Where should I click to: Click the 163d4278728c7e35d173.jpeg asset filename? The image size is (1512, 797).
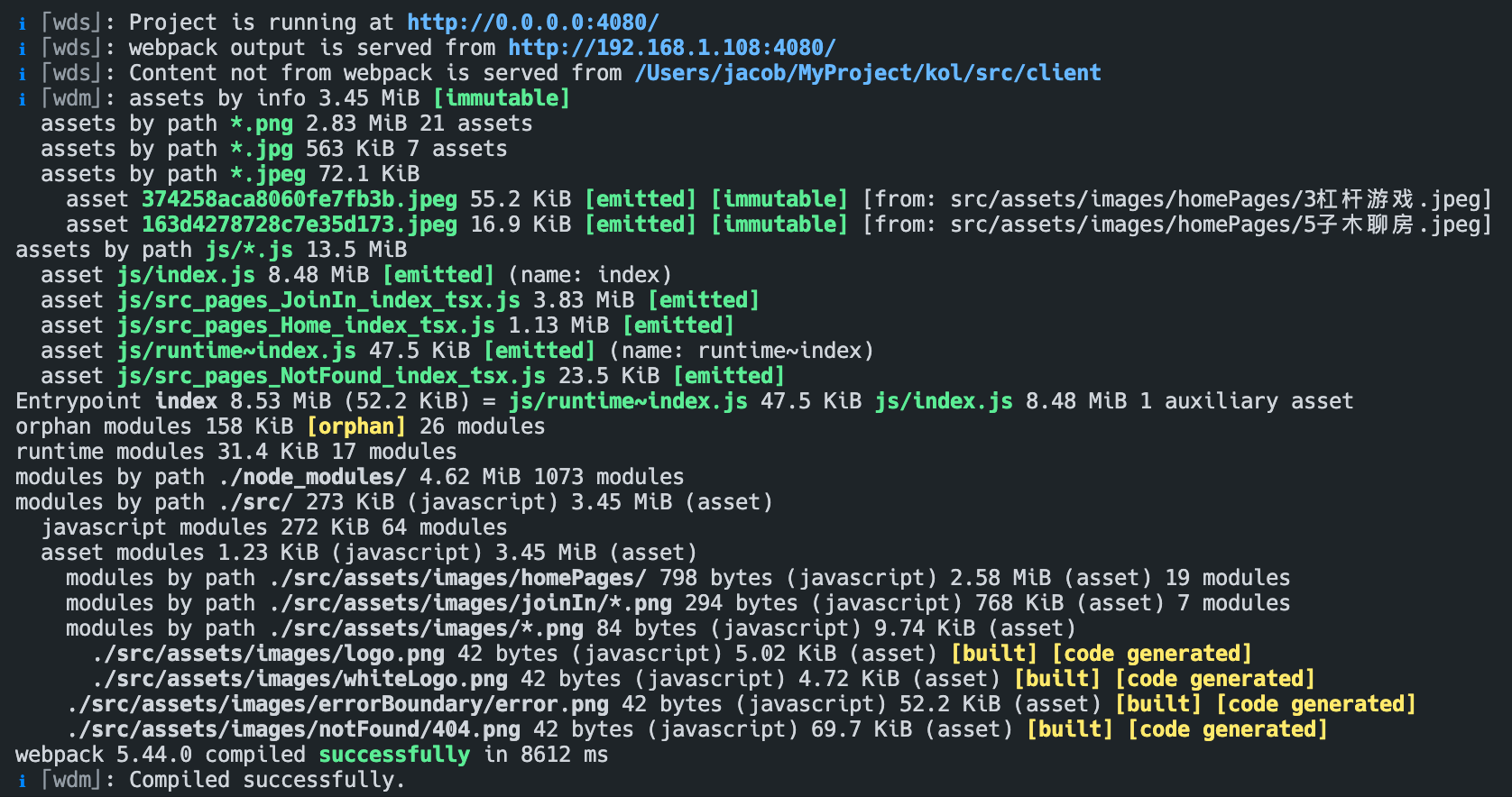click(299, 224)
